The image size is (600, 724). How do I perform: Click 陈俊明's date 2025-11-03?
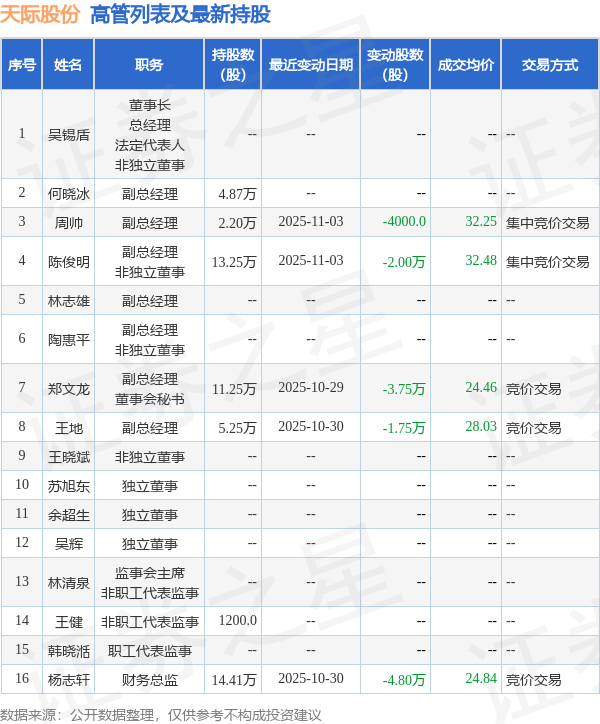pos(311,260)
